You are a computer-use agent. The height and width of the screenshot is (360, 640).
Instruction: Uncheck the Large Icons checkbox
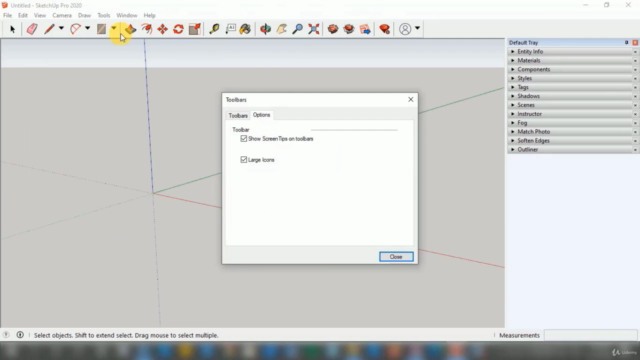244,160
